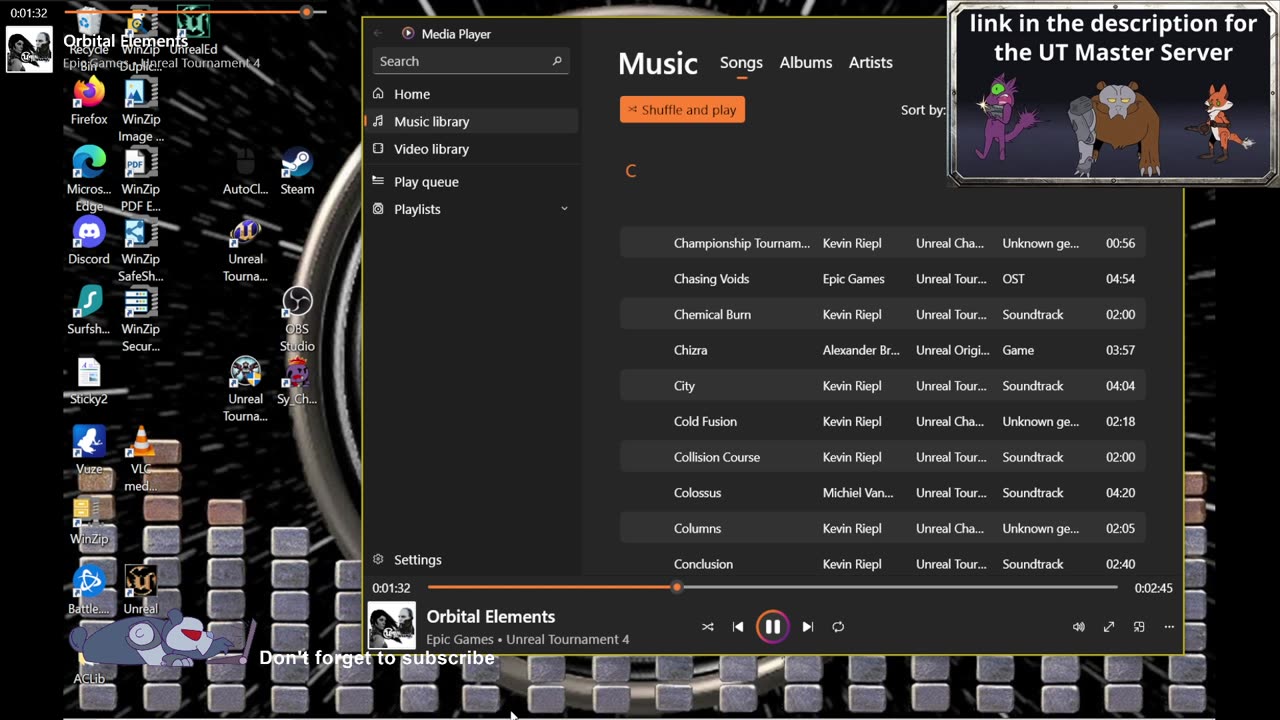Skip to the previous track
Image resolution: width=1280 pixels, height=720 pixels.
click(x=738, y=627)
